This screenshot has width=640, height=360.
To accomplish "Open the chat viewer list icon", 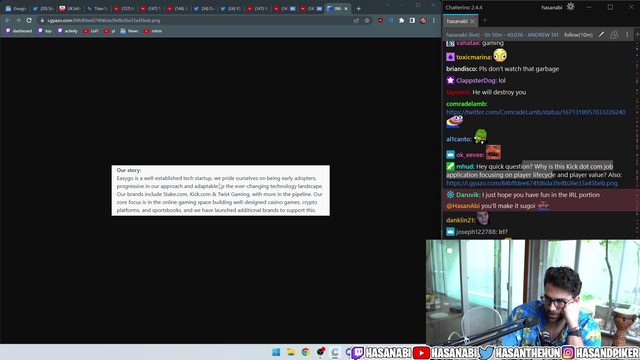I will click(x=614, y=35).
